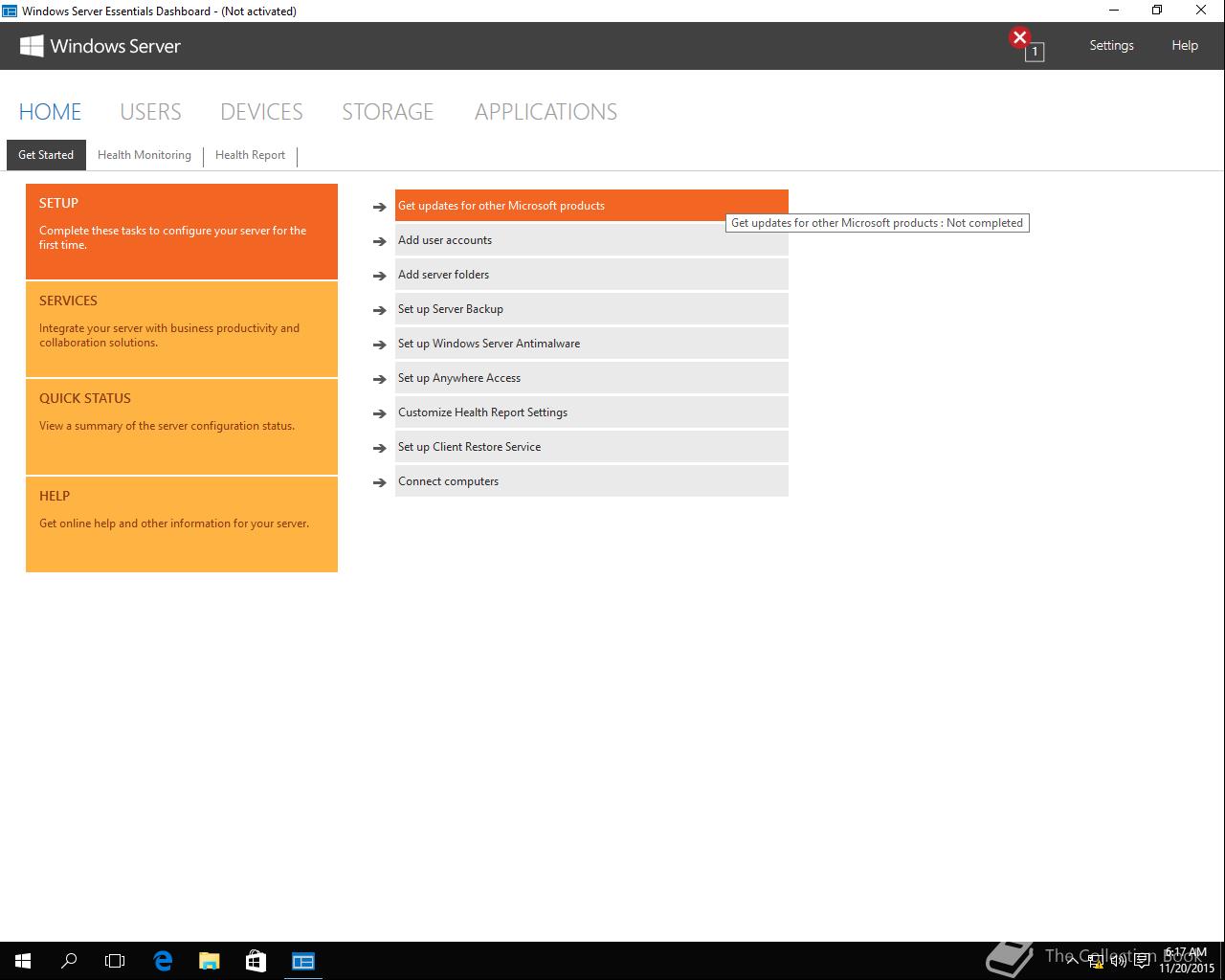
Task: Click arrow icon beside Add server folders
Action: coord(380,276)
